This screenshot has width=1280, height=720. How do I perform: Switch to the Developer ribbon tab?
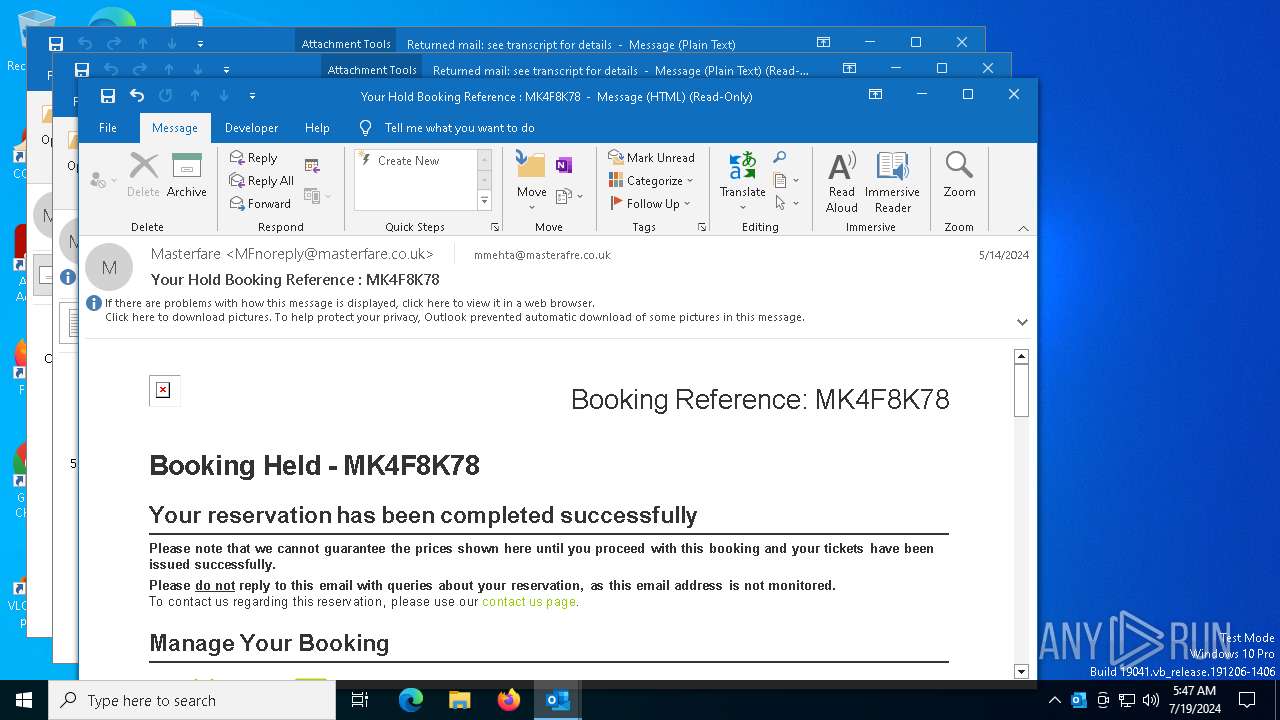251,128
